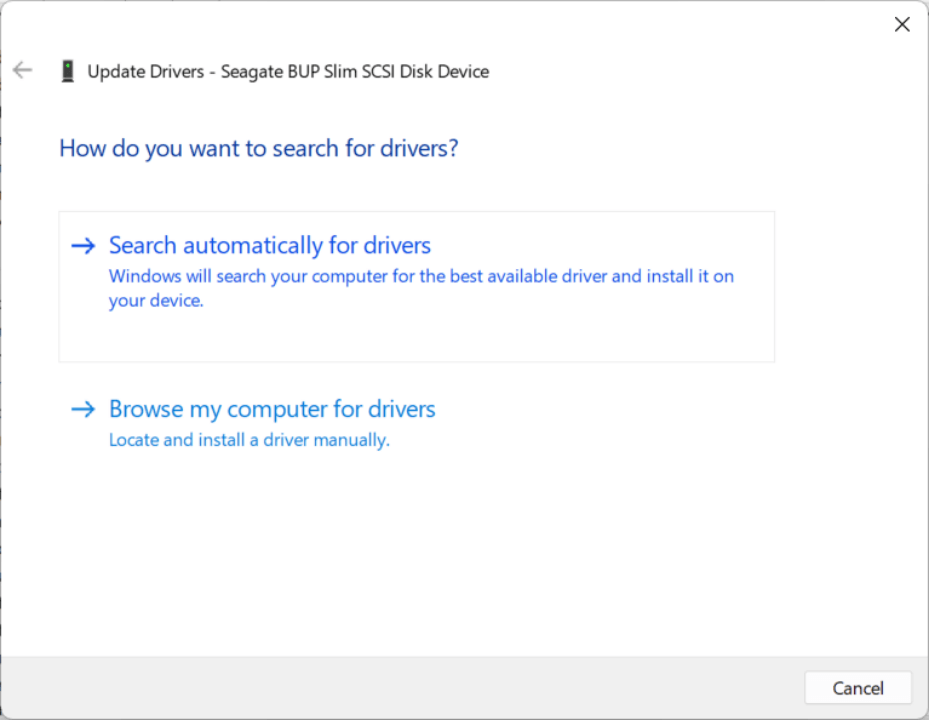This screenshot has height=720, width=929.
Task: Click inside the automatic search option box
Action: [x=416, y=285]
